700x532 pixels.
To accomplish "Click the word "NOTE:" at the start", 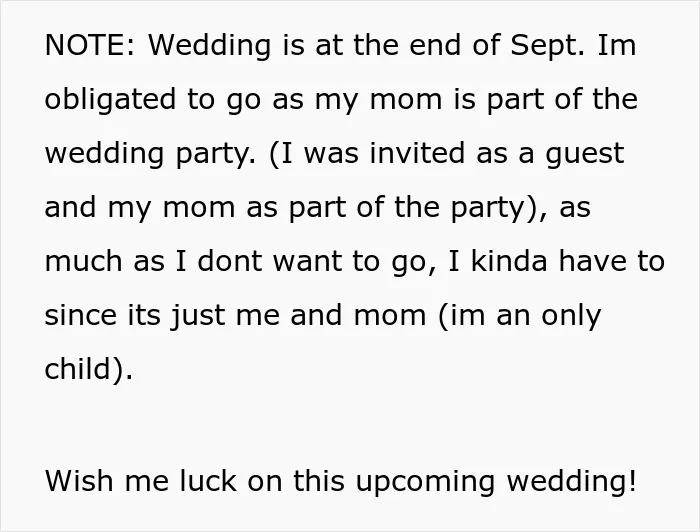I will 89,45.
